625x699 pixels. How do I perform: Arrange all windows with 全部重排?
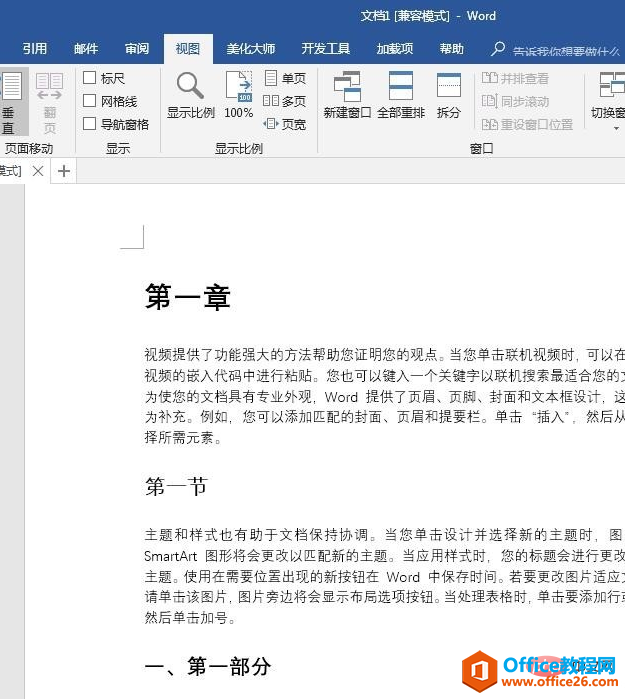pyautogui.click(x=401, y=96)
